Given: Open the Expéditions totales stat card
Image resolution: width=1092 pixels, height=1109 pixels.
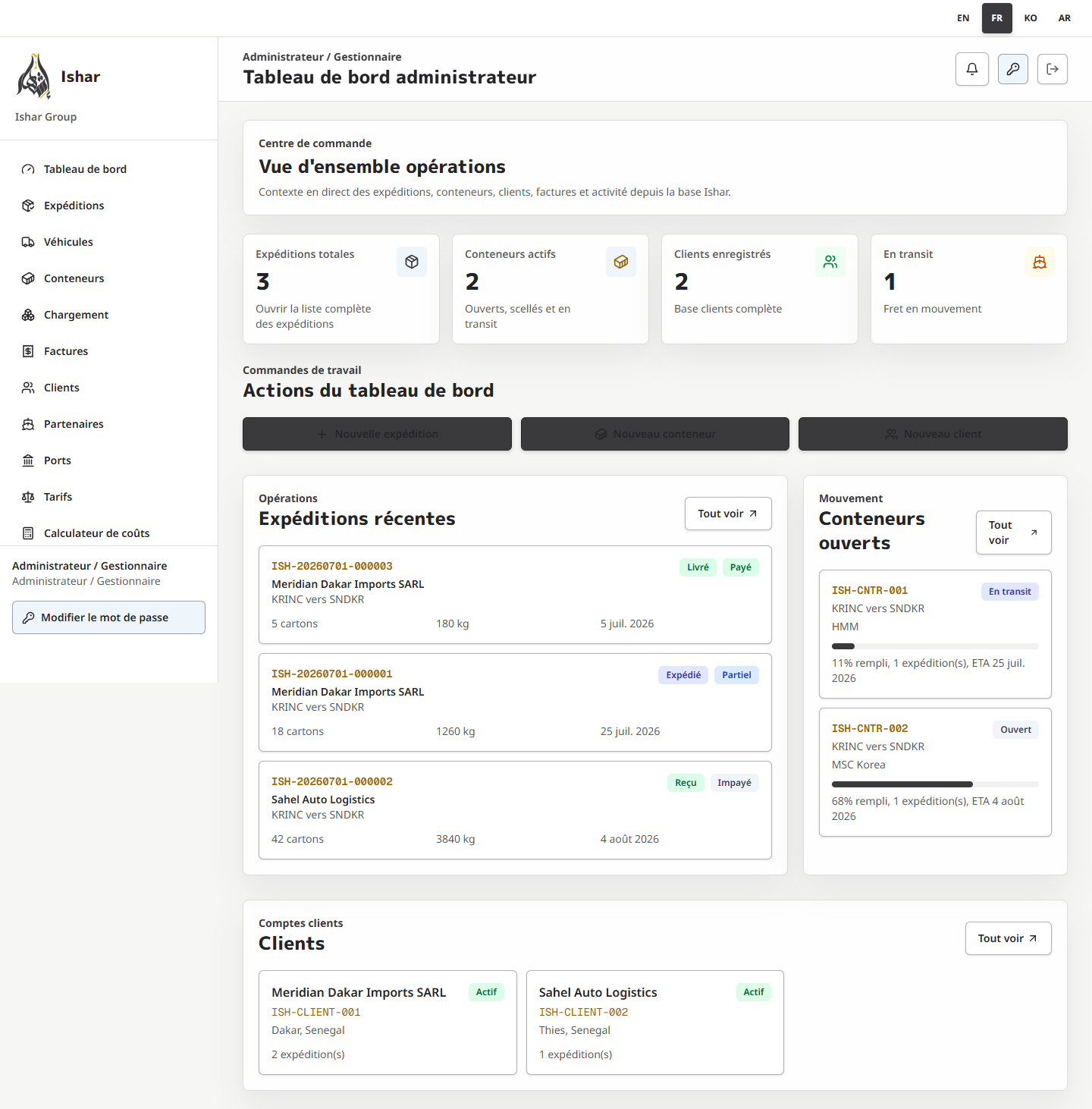Looking at the screenshot, I should coord(341,289).
